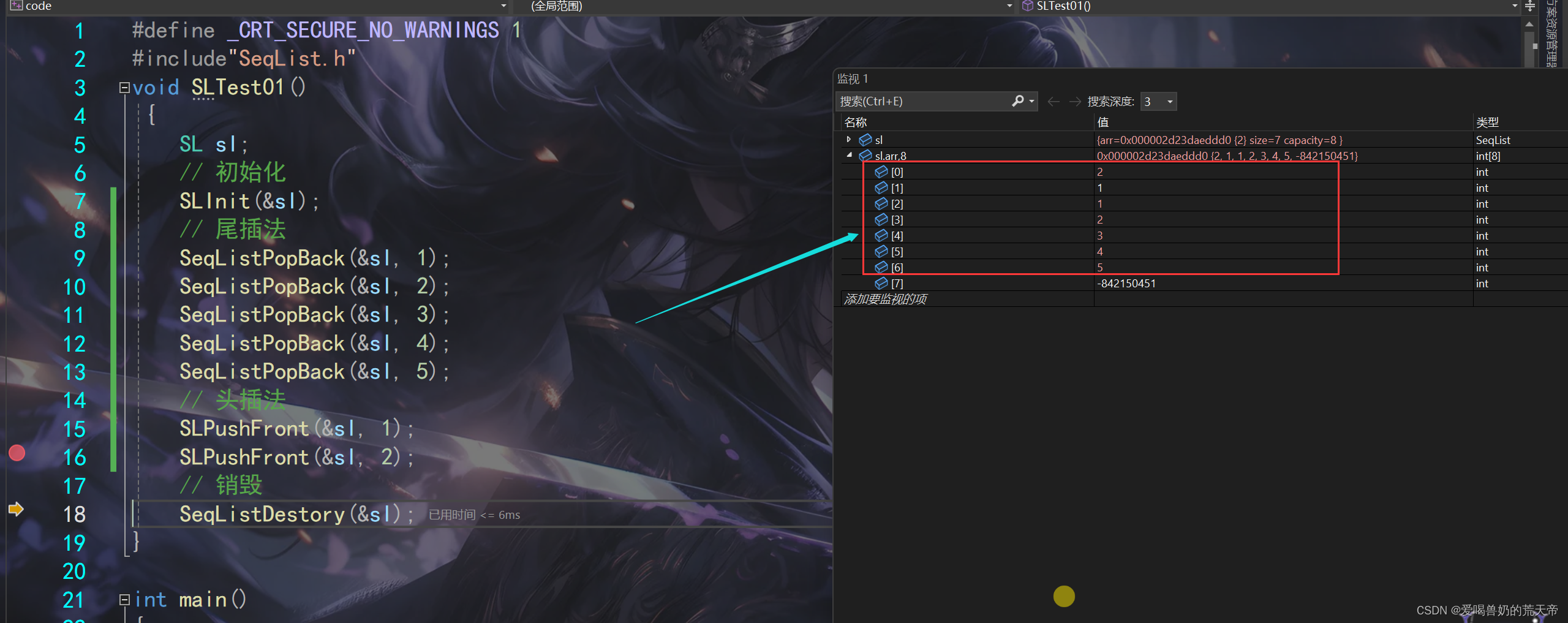The image size is (1568, 623).
Task: Select the icon of array element [2]
Action: 881,204
